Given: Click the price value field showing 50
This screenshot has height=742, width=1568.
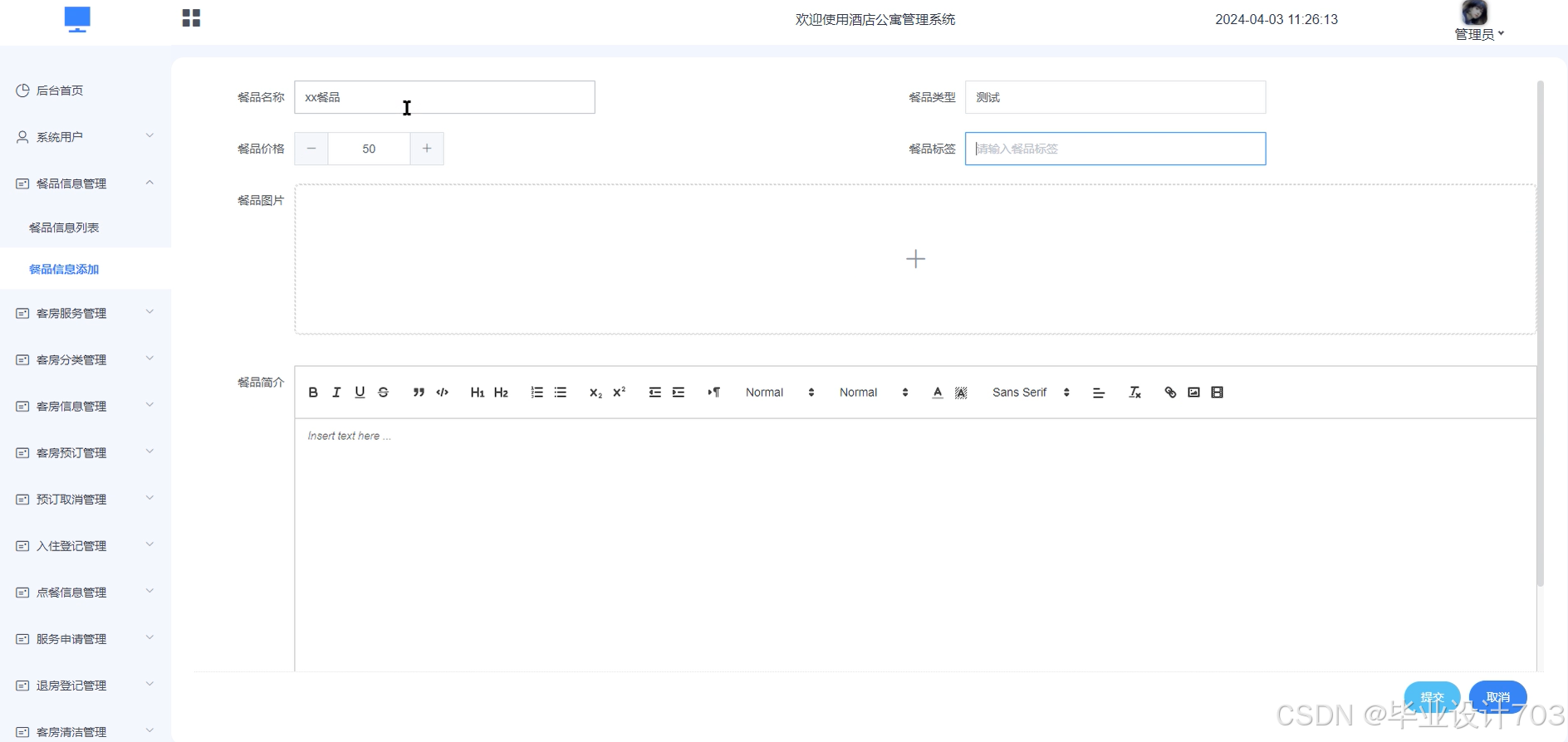Looking at the screenshot, I should 369,149.
